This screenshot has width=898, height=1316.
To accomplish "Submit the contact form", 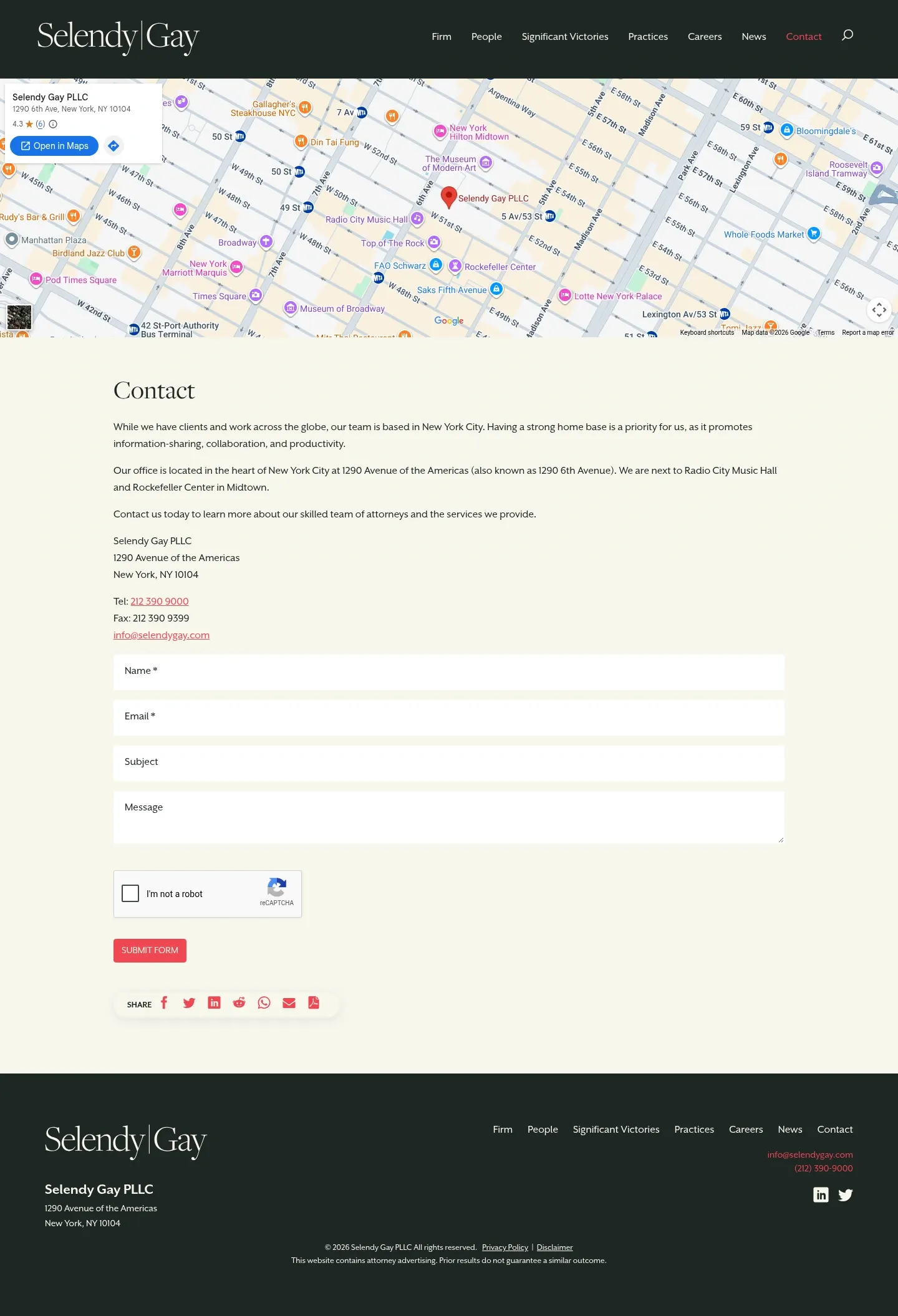I will coord(150,951).
